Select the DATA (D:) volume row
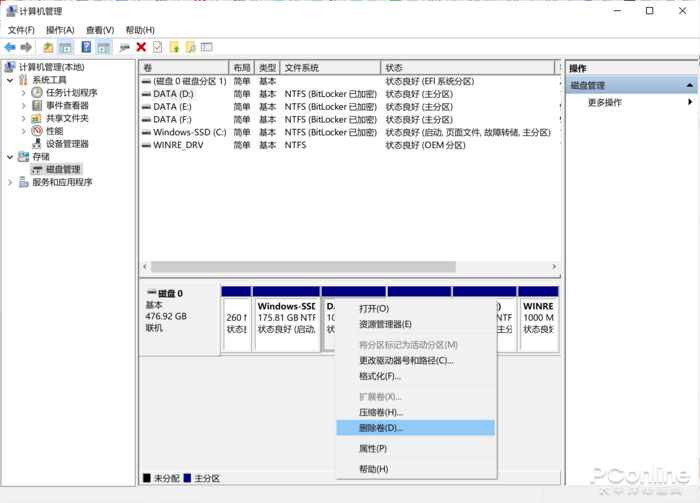Screen dimensions: 700x503 (350, 94)
